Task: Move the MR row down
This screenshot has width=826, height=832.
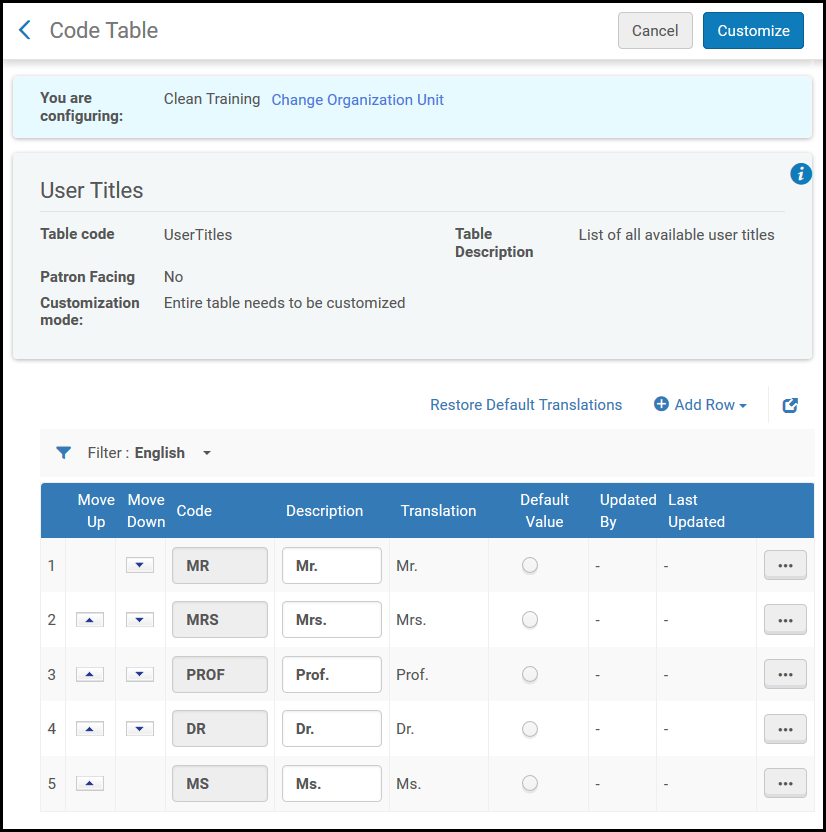Action: tap(140, 565)
